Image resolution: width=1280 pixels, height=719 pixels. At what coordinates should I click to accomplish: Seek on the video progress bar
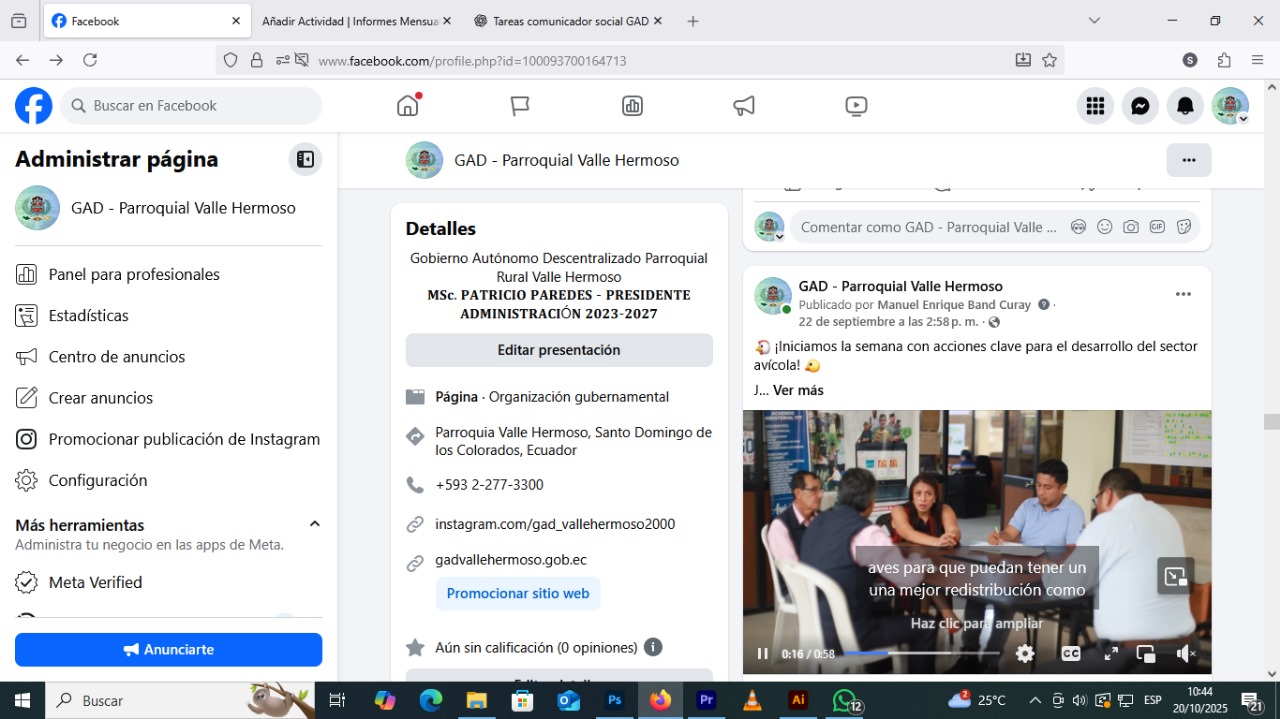tap(920, 653)
